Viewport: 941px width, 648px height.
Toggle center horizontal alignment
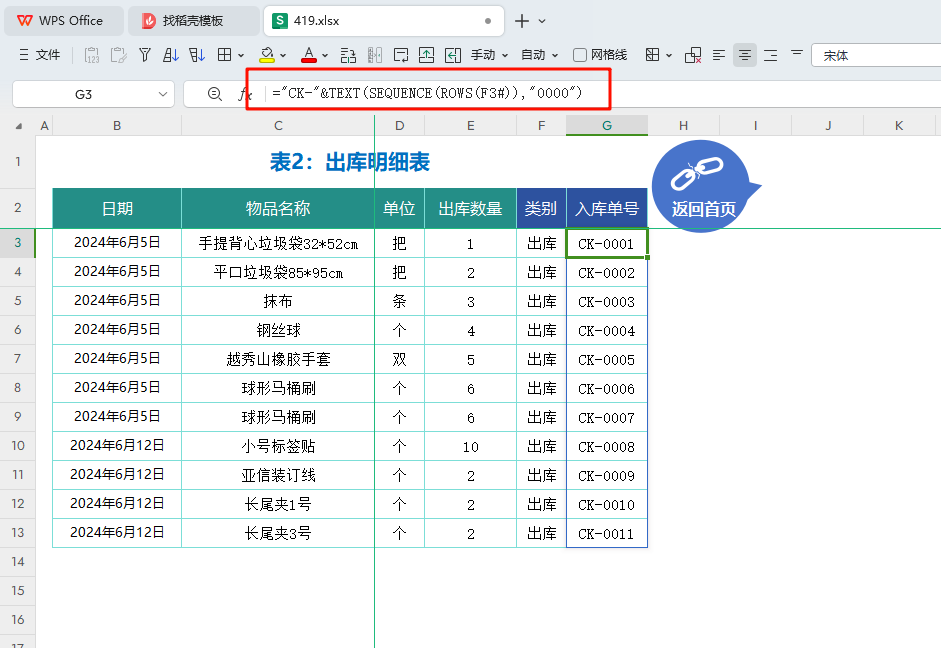tap(745, 55)
